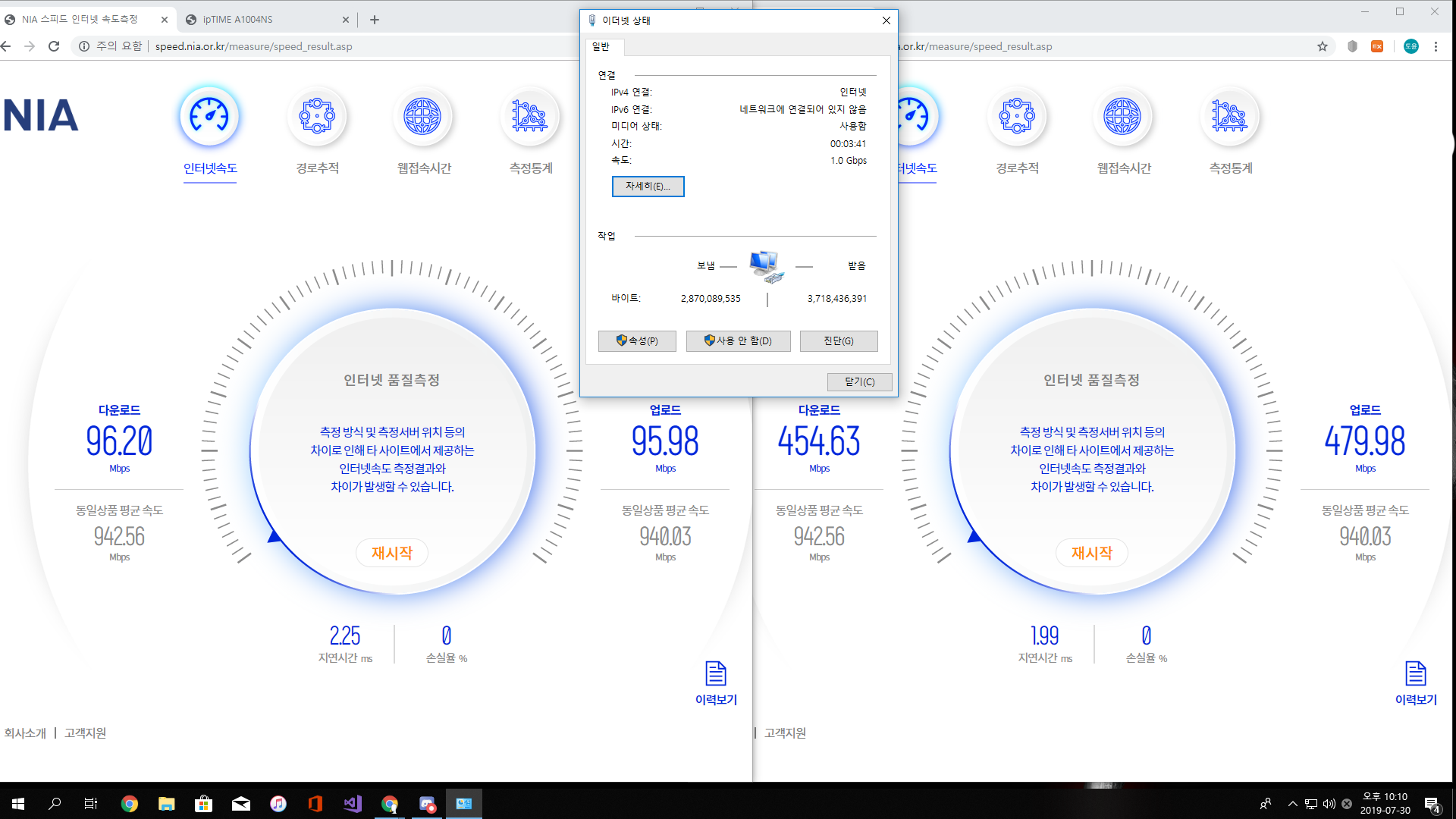Open 이력보기 document icon in the left window
Image resolution: width=1456 pixels, height=819 pixels.
point(716,673)
